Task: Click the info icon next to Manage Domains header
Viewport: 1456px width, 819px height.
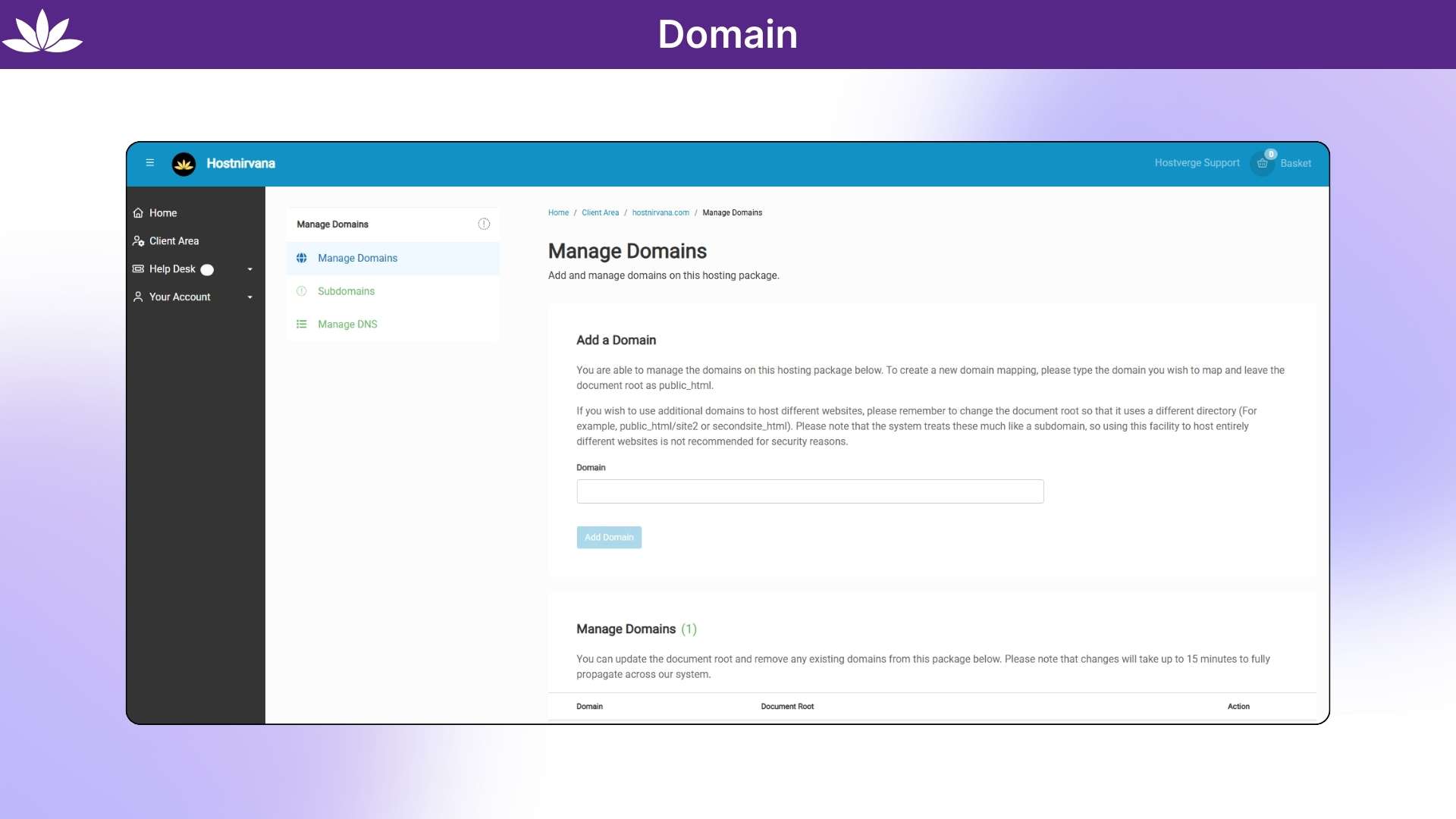Action: coord(484,224)
